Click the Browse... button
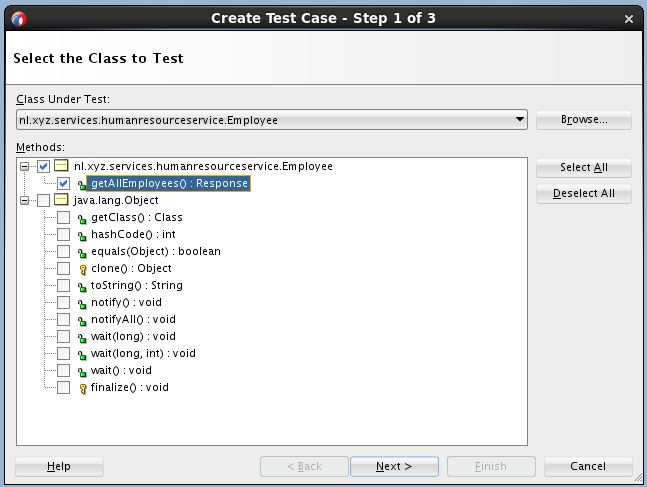 click(x=584, y=120)
